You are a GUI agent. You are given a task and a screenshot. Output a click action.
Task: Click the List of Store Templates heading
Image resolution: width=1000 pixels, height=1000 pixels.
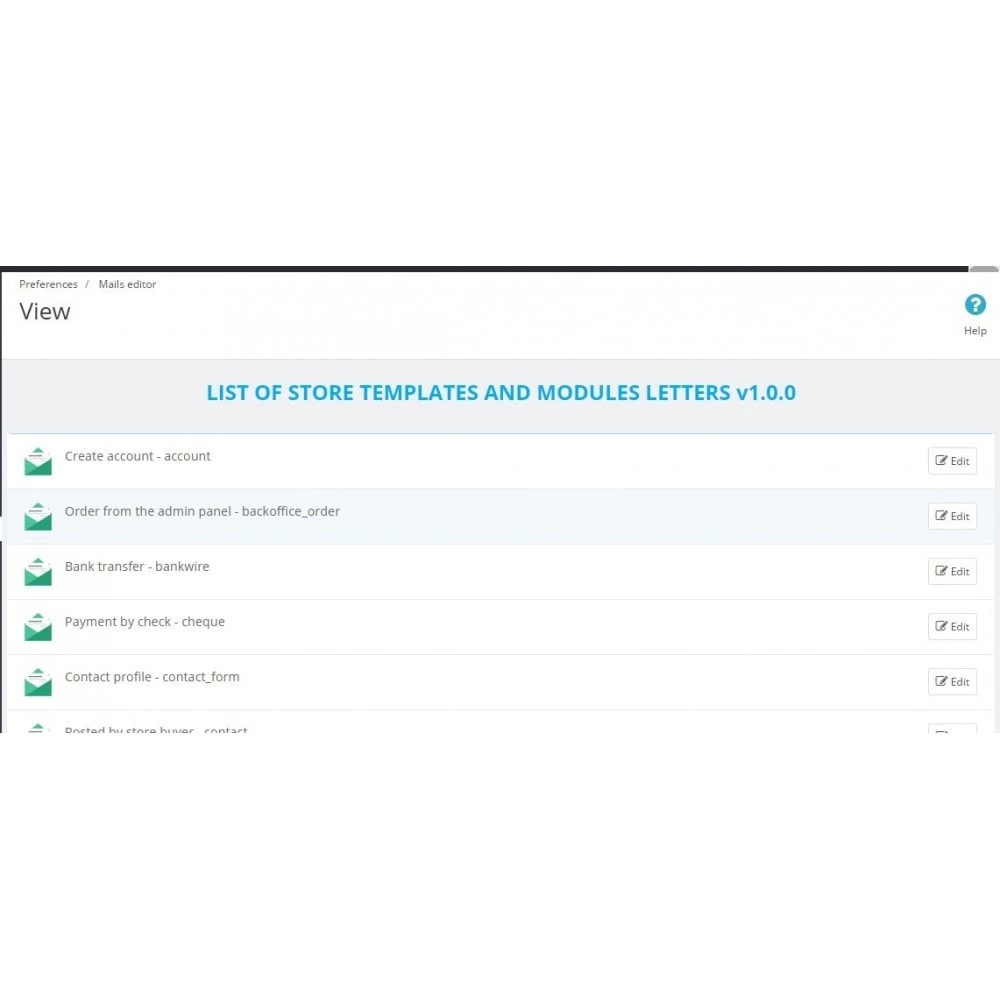coord(501,393)
